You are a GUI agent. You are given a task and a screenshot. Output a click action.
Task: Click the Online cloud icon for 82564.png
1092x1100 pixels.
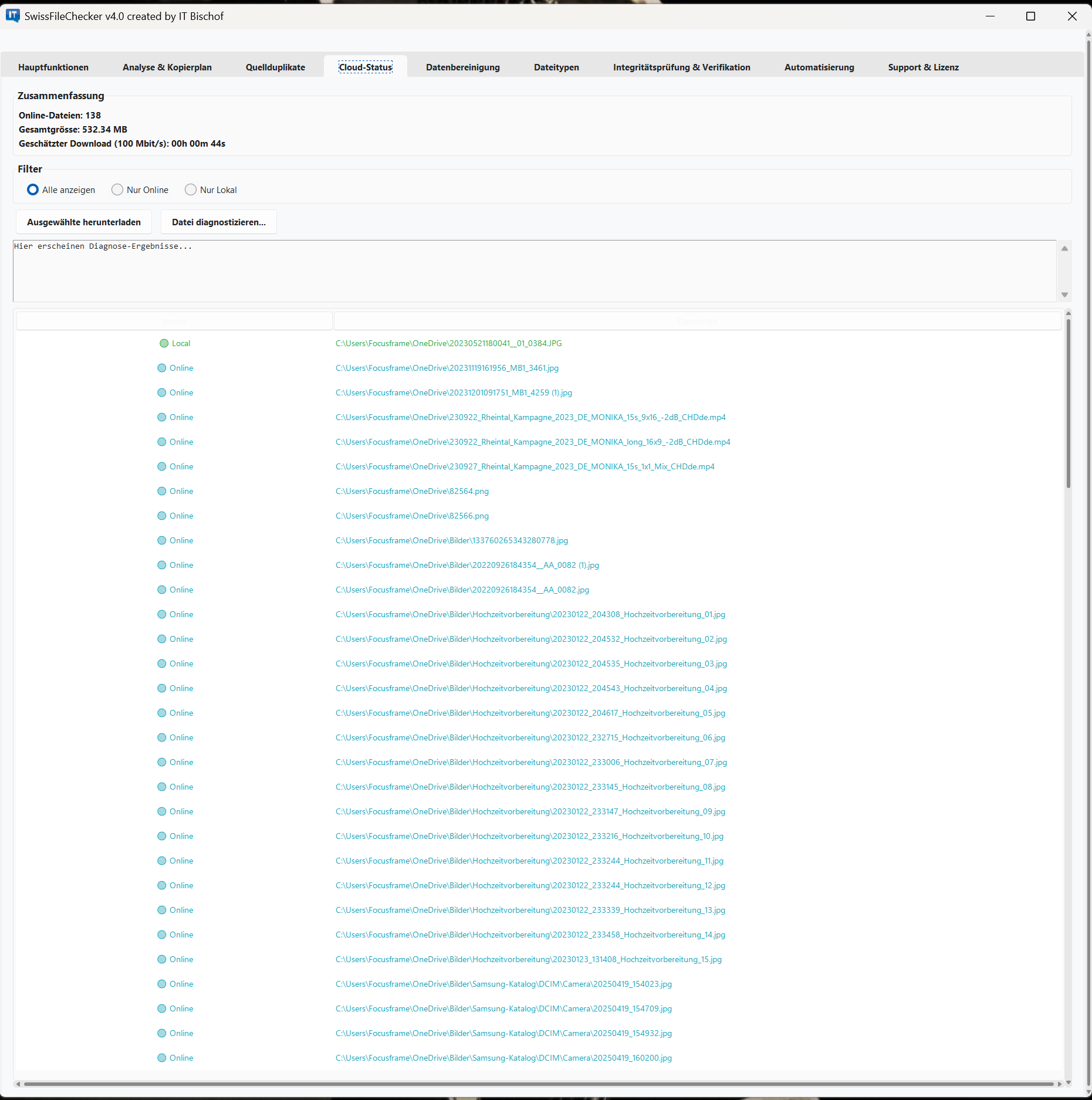coord(162,491)
